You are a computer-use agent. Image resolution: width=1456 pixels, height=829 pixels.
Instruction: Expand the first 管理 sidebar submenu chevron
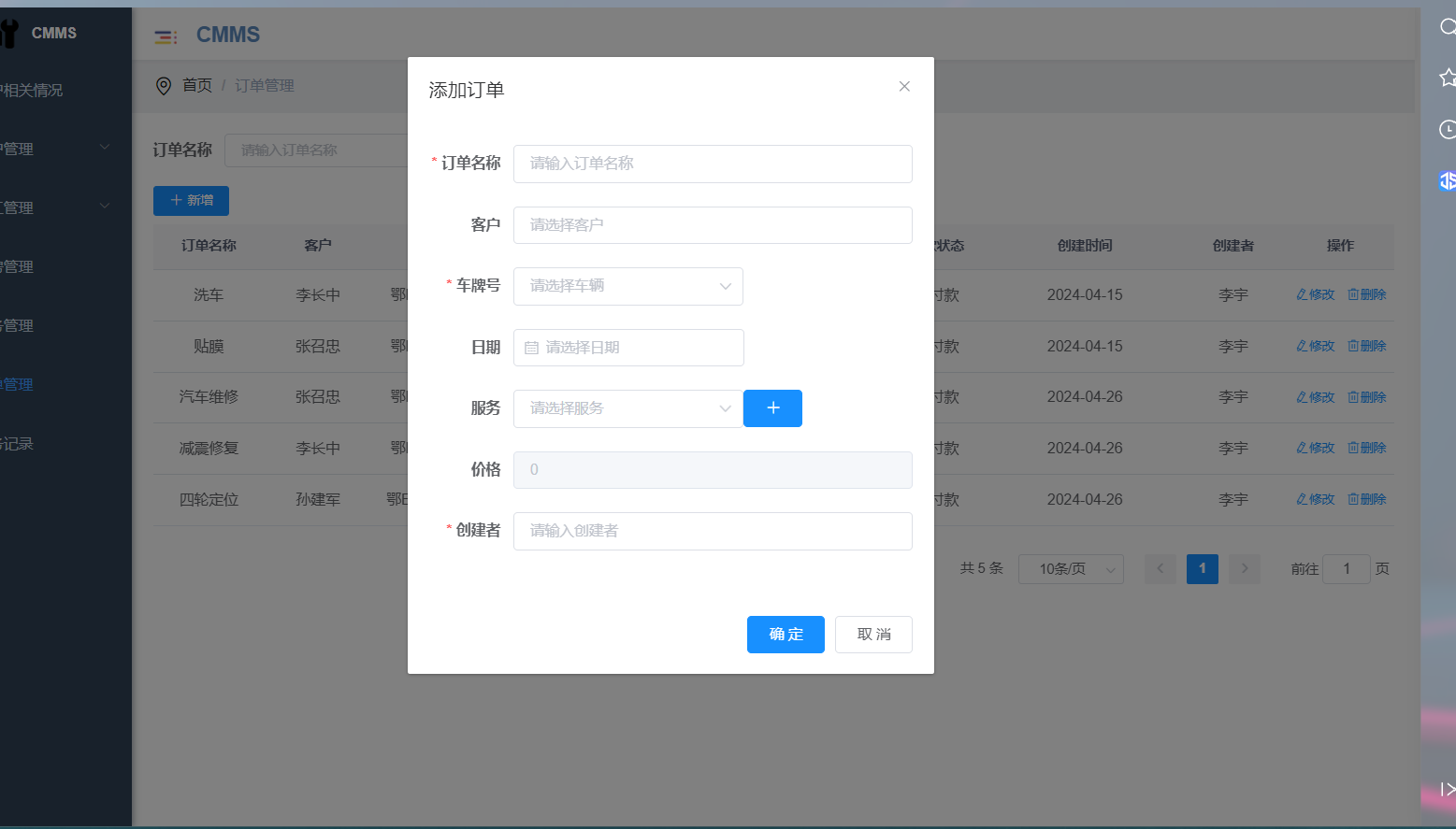[x=105, y=148]
